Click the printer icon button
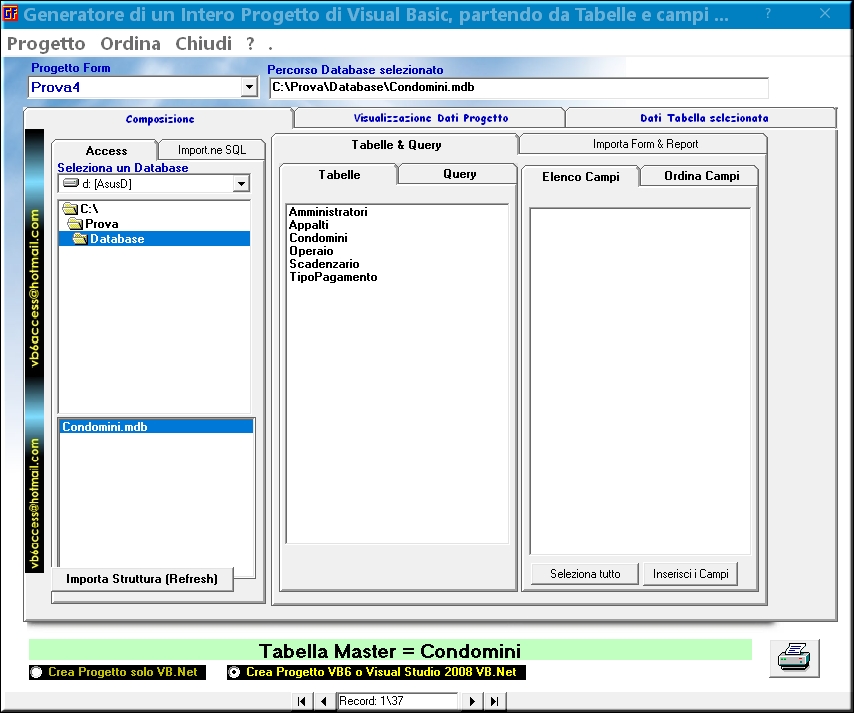Image resolution: width=854 pixels, height=713 pixels. pyautogui.click(x=794, y=658)
